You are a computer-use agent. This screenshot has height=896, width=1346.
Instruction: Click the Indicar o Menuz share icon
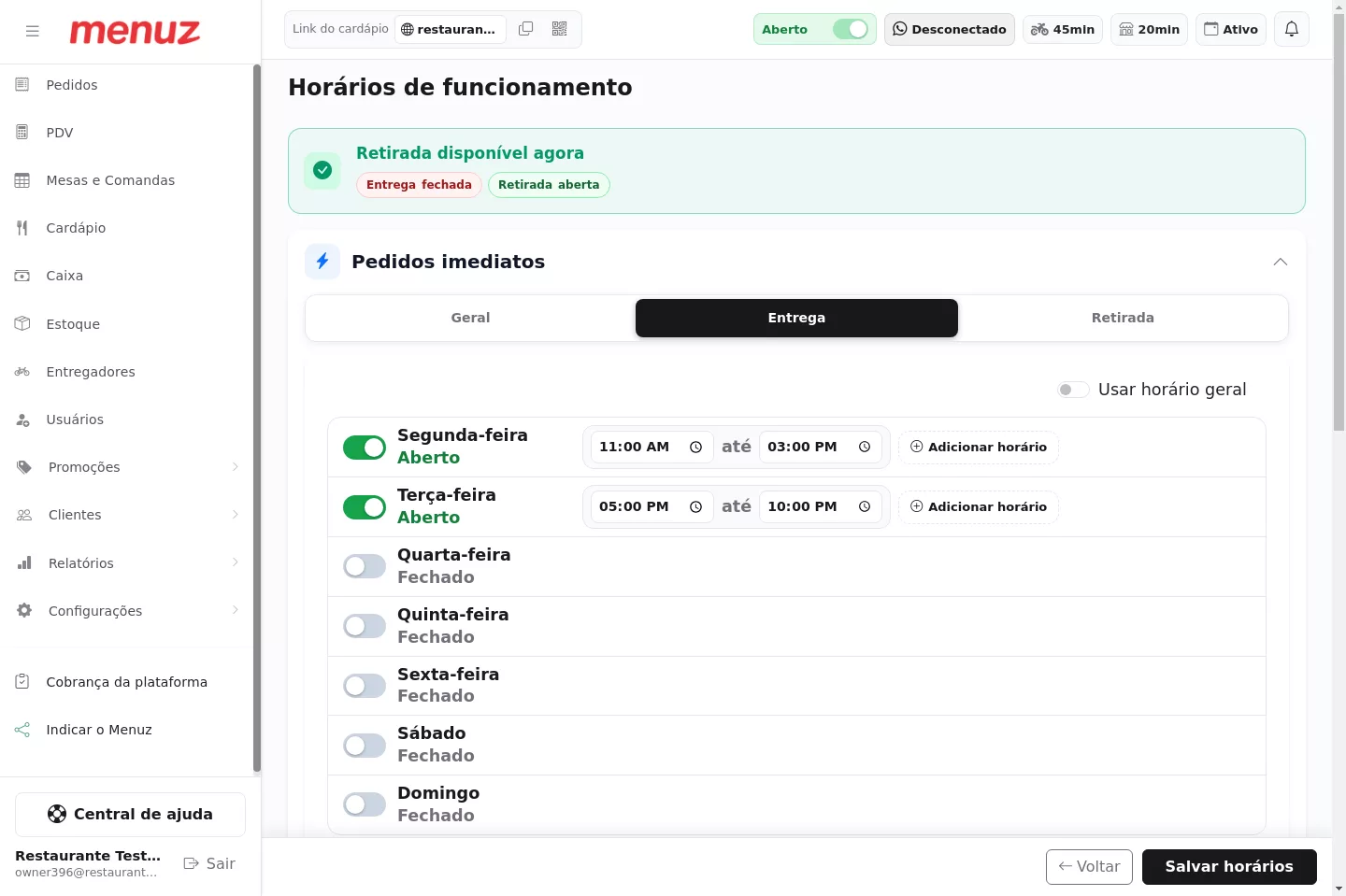click(x=22, y=730)
